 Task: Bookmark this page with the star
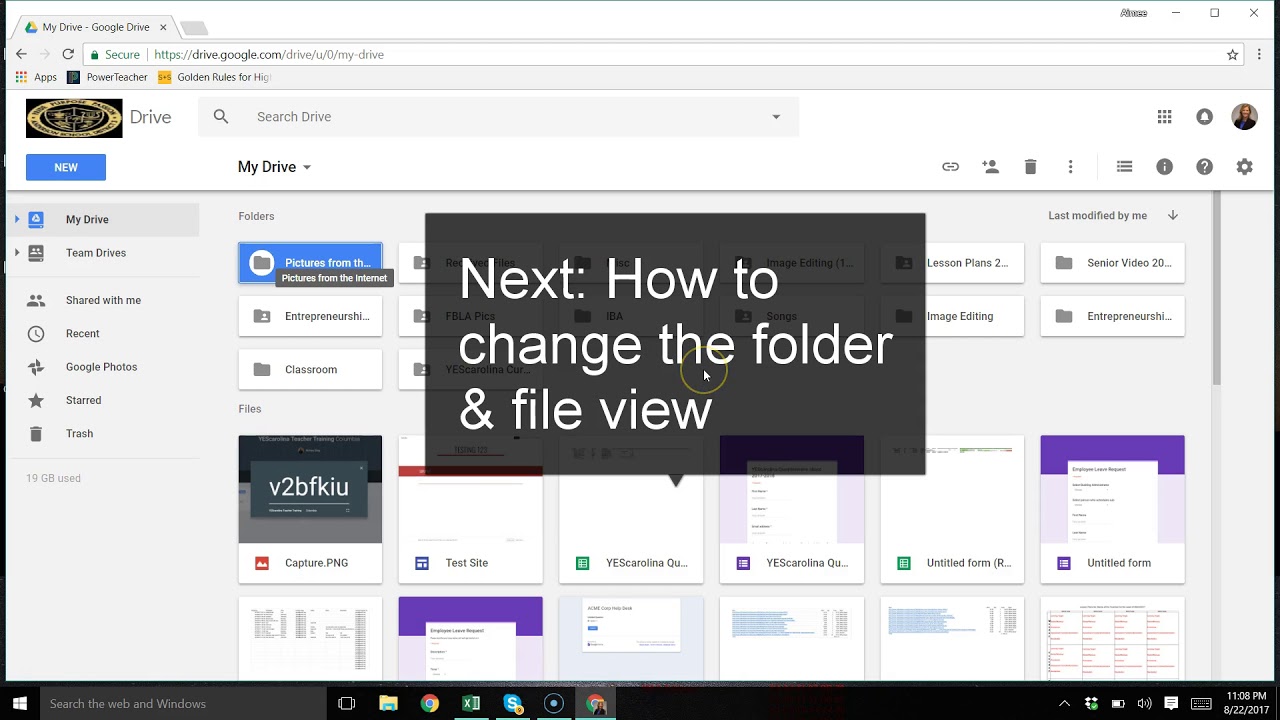pos(1233,54)
